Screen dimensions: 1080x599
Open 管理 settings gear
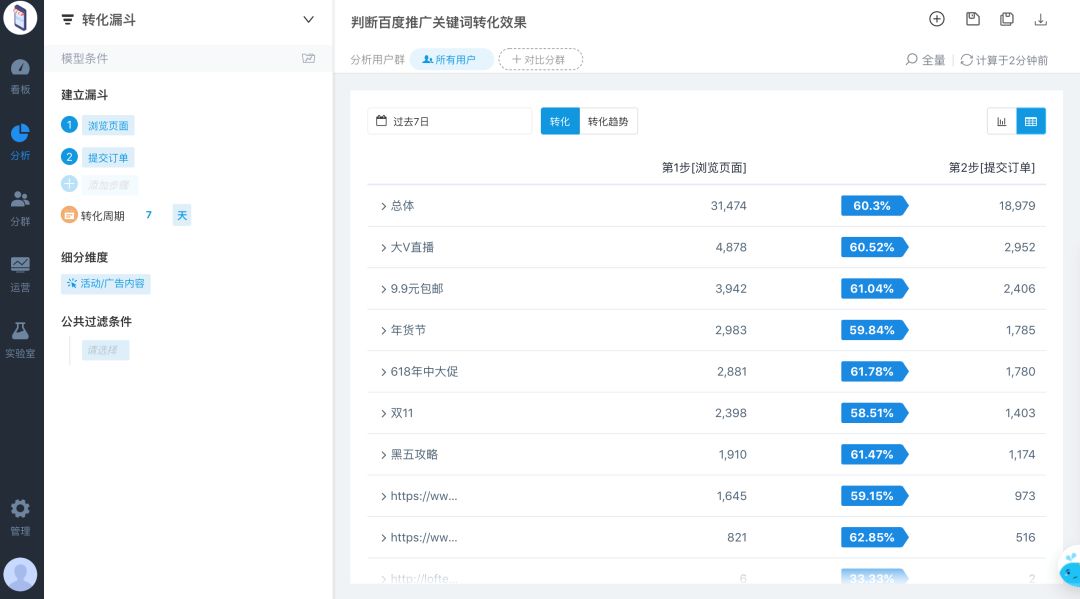[20, 517]
